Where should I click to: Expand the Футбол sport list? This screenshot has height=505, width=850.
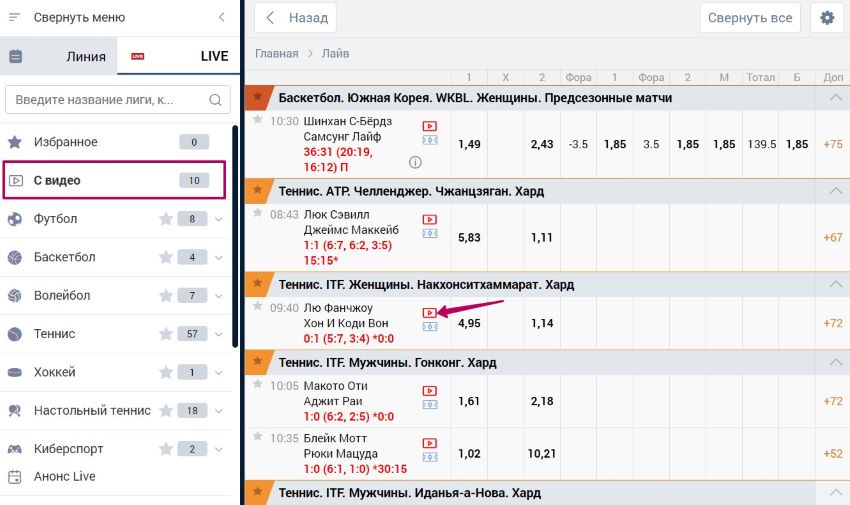pos(218,219)
